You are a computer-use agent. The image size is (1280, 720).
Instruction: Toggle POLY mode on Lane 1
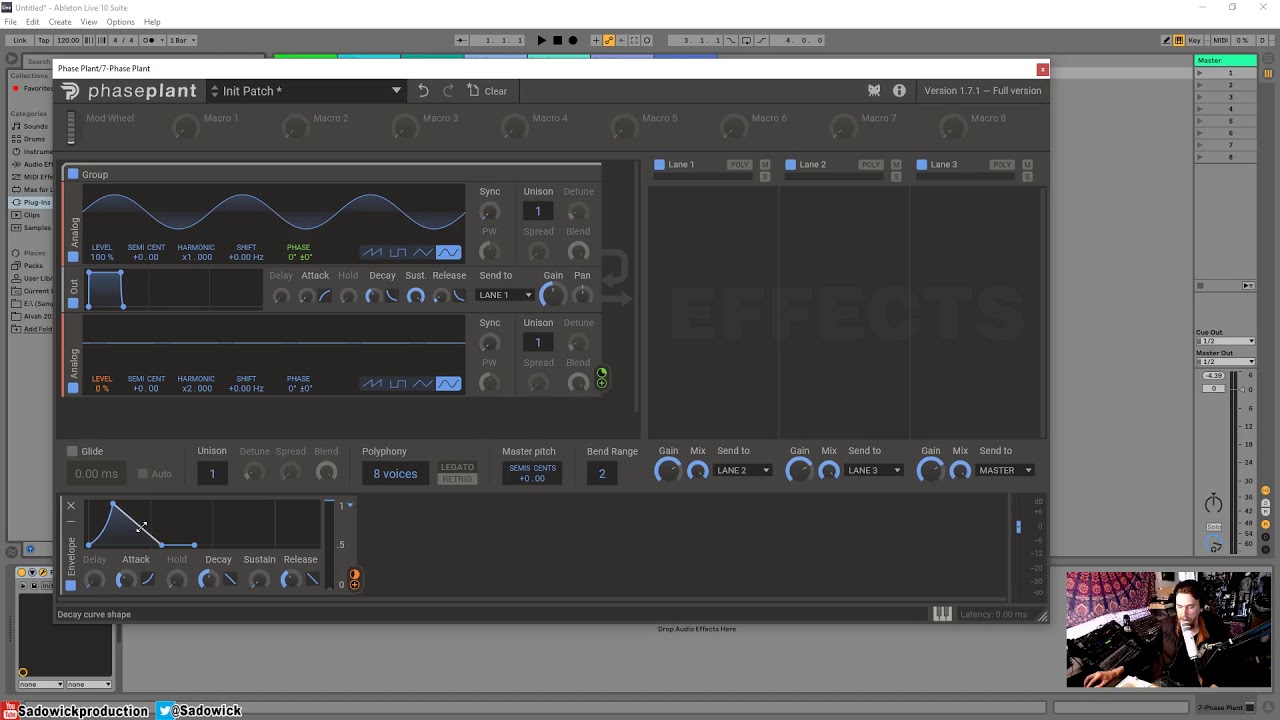pyautogui.click(x=739, y=164)
